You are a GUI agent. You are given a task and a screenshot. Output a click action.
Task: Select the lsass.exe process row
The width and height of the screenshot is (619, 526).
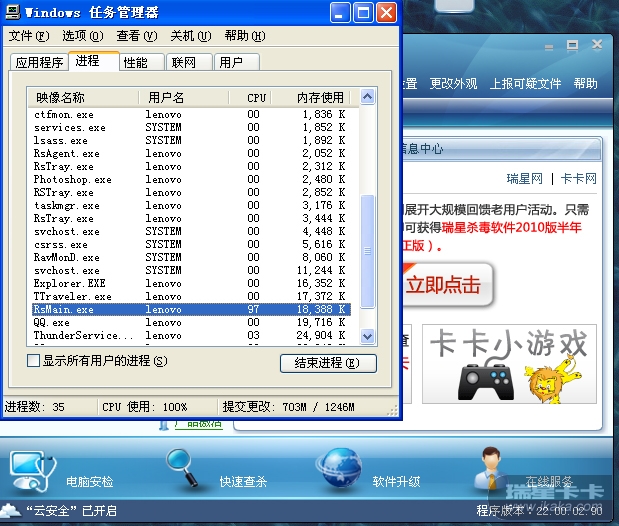[x=191, y=141]
